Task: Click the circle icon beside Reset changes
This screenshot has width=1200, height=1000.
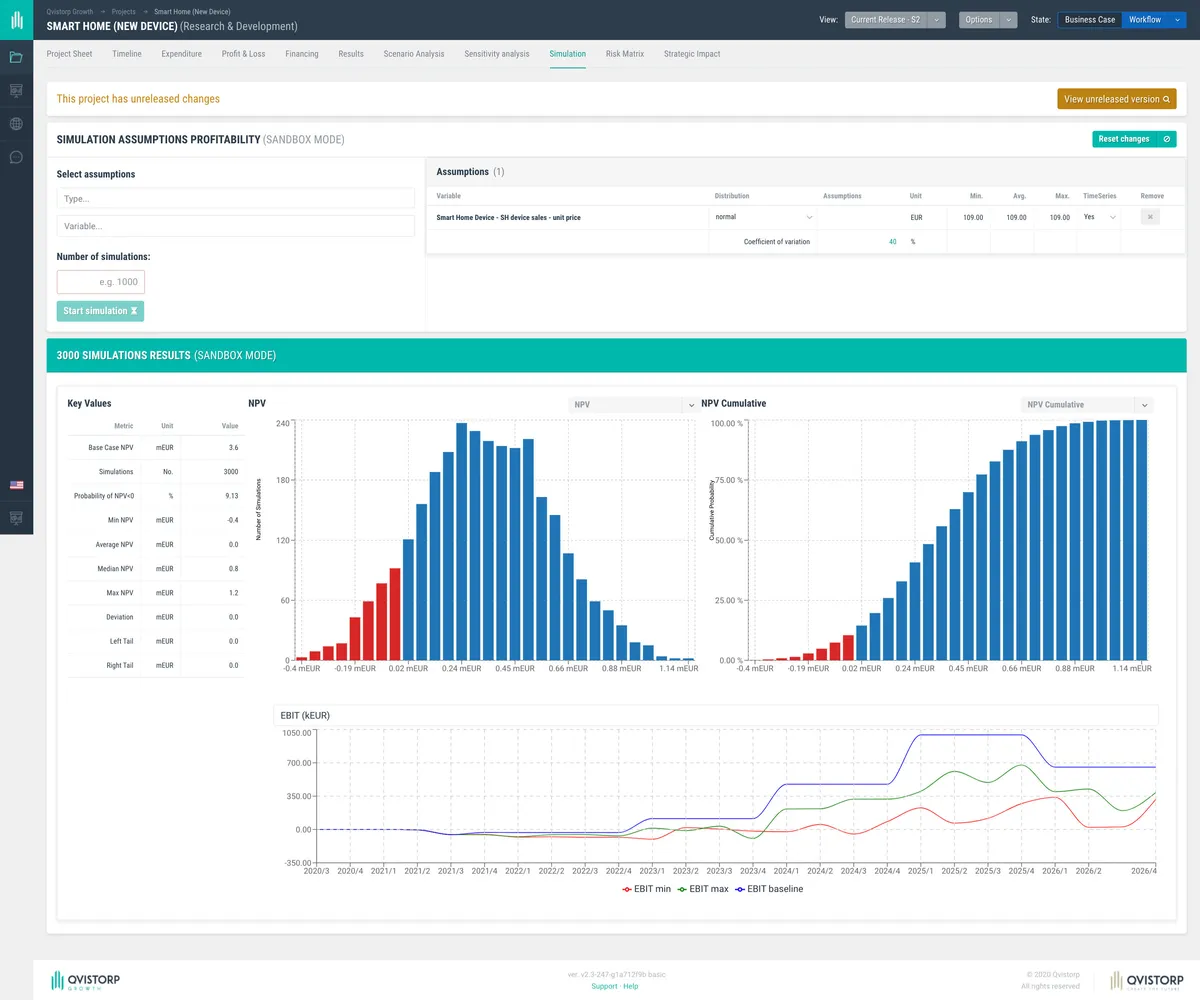Action: pyautogui.click(x=1166, y=139)
